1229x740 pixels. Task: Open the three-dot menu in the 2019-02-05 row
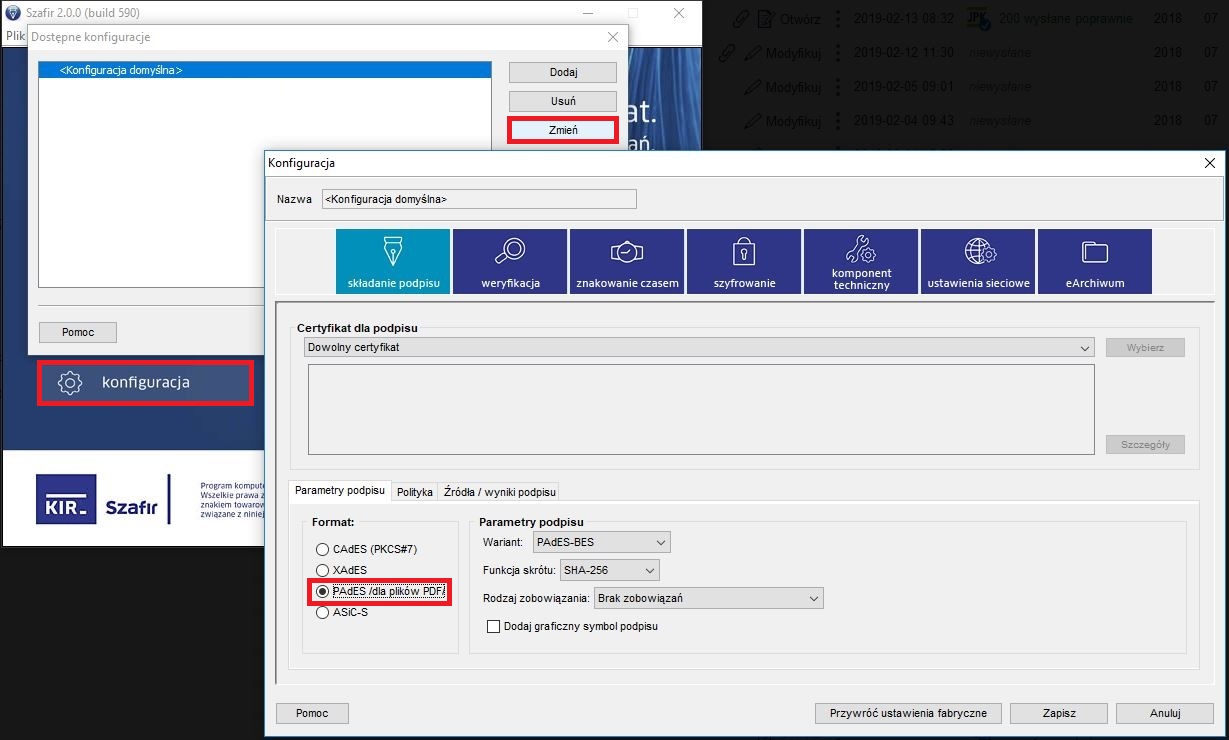[838, 87]
